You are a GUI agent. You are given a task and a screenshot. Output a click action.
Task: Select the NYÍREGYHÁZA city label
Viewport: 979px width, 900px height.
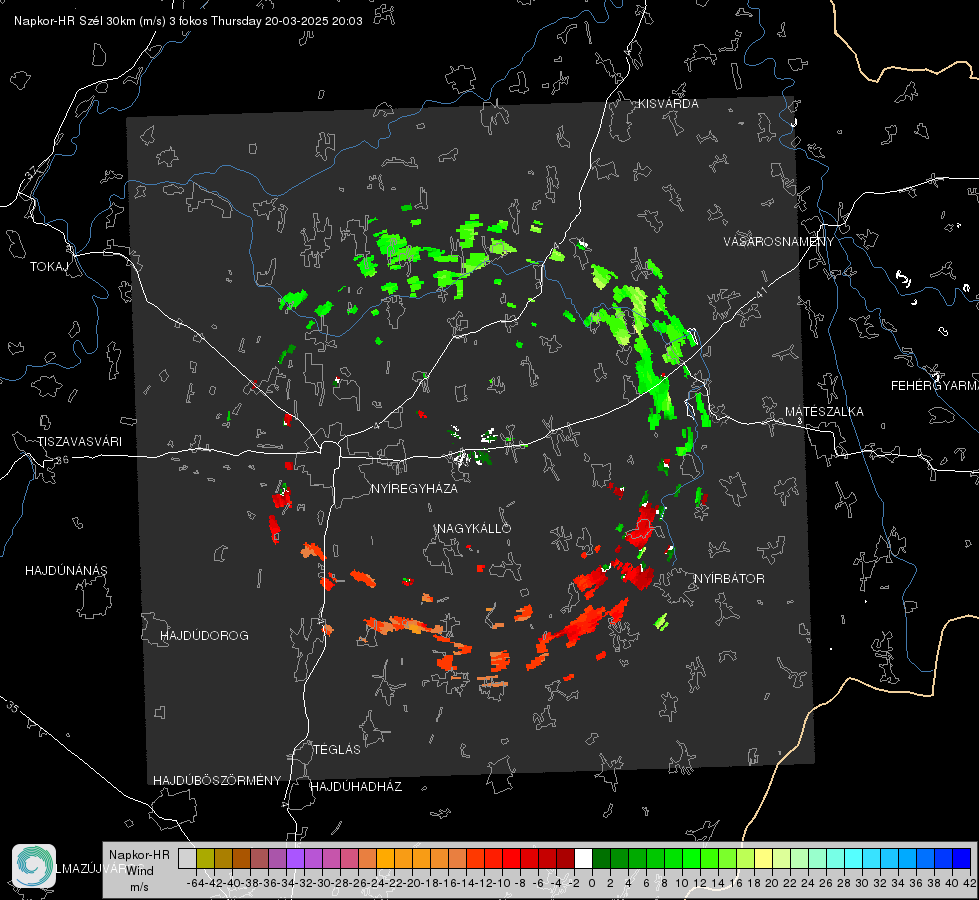click(414, 488)
